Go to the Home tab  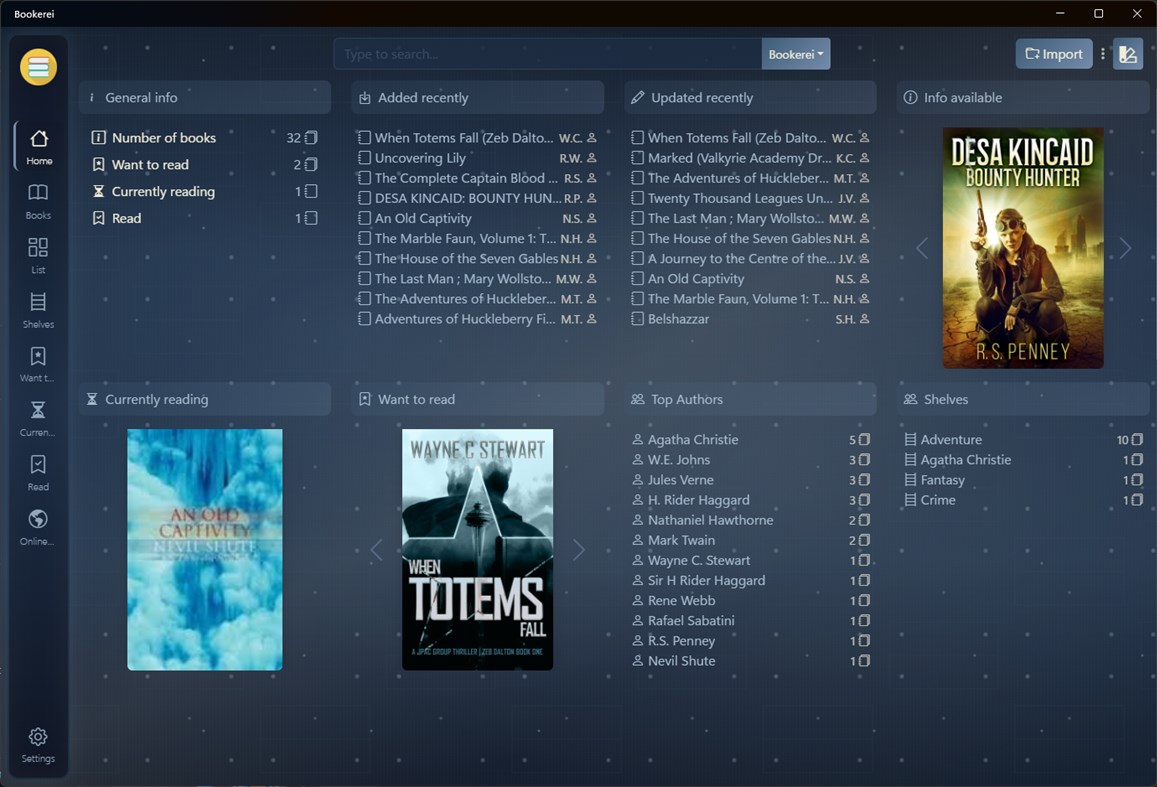pos(37,144)
